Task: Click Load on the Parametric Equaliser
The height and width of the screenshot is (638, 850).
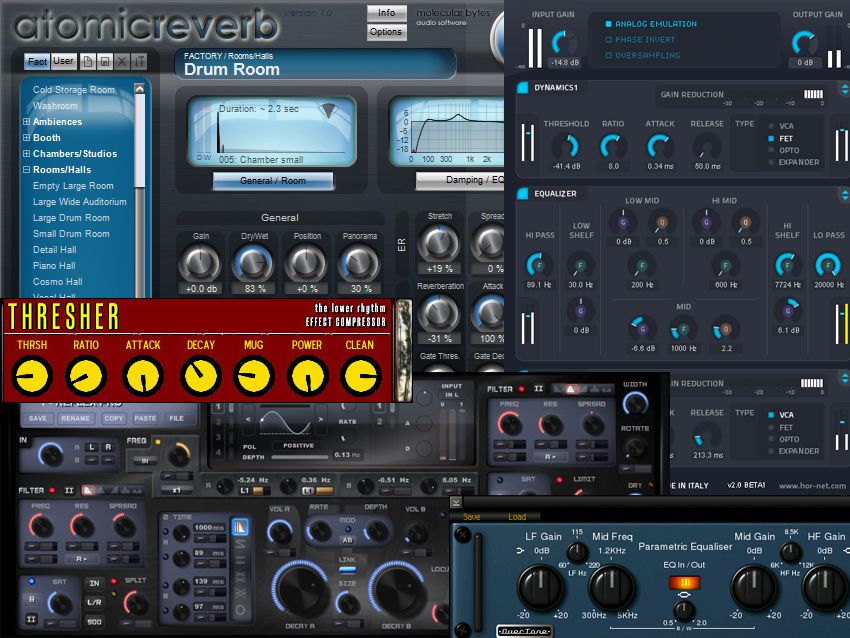Action: [x=517, y=517]
